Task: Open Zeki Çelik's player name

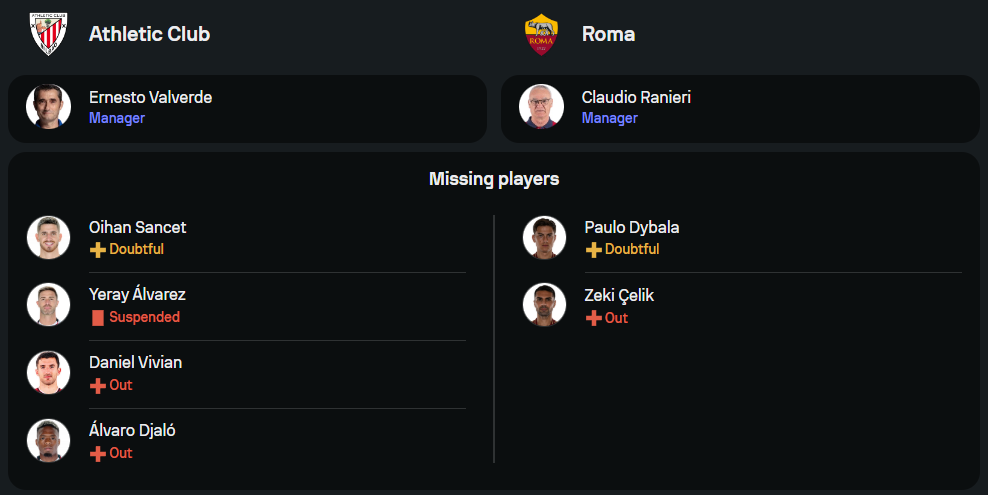Action: (x=619, y=295)
